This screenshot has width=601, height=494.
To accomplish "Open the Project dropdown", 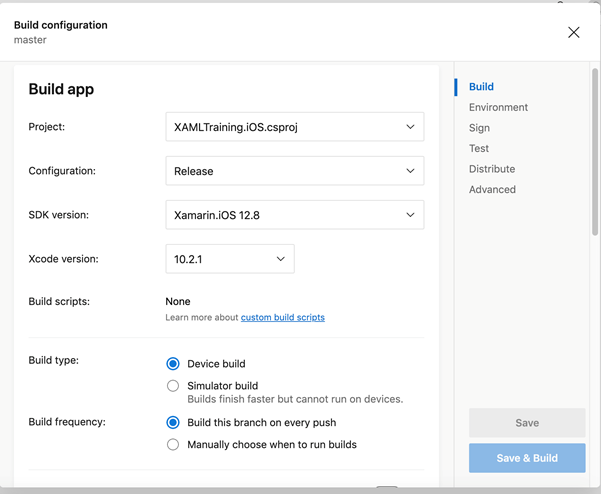I will coord(293,127).
